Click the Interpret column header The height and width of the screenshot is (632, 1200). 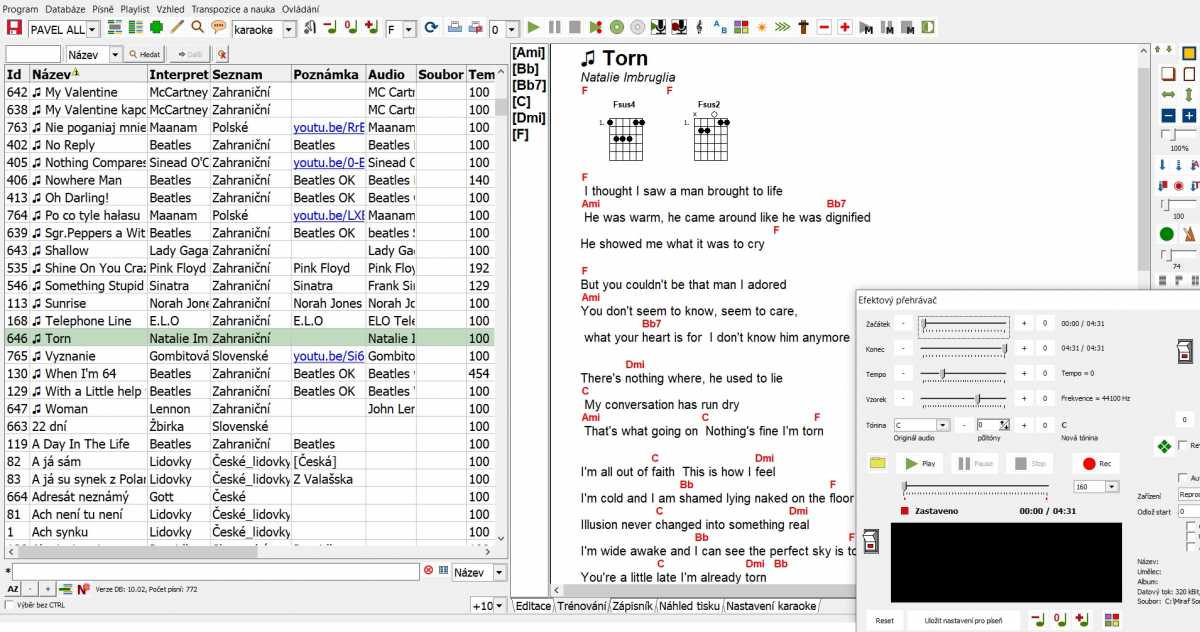tap(178, 74)
